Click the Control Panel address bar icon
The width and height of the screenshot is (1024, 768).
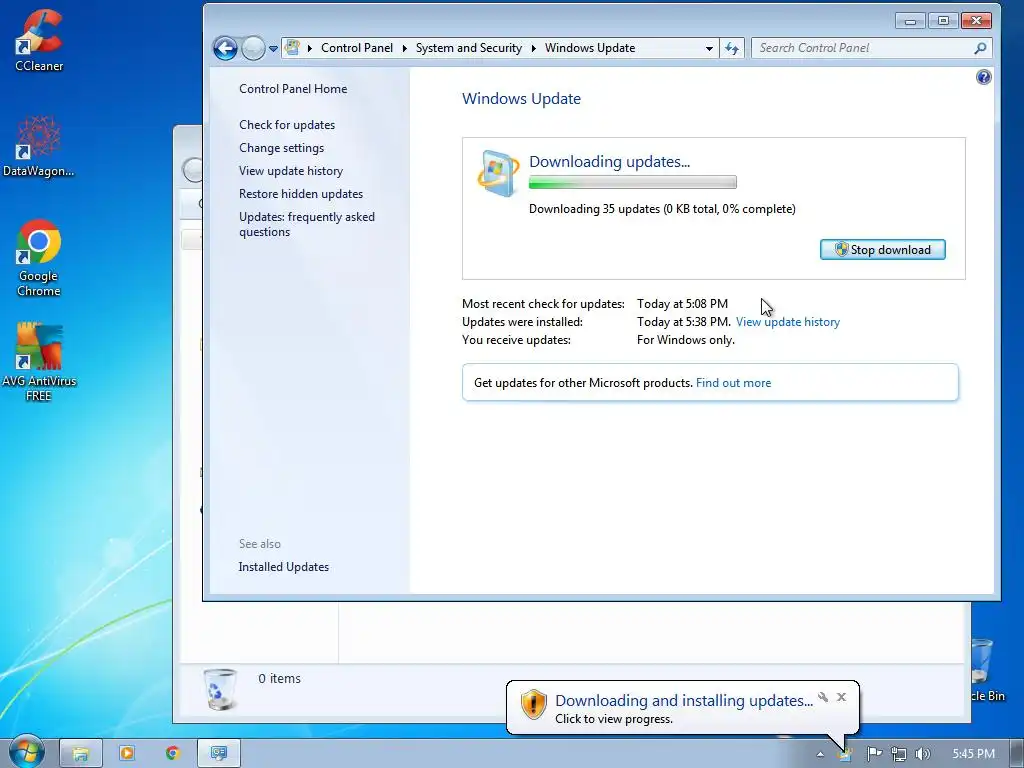[293, 48]
